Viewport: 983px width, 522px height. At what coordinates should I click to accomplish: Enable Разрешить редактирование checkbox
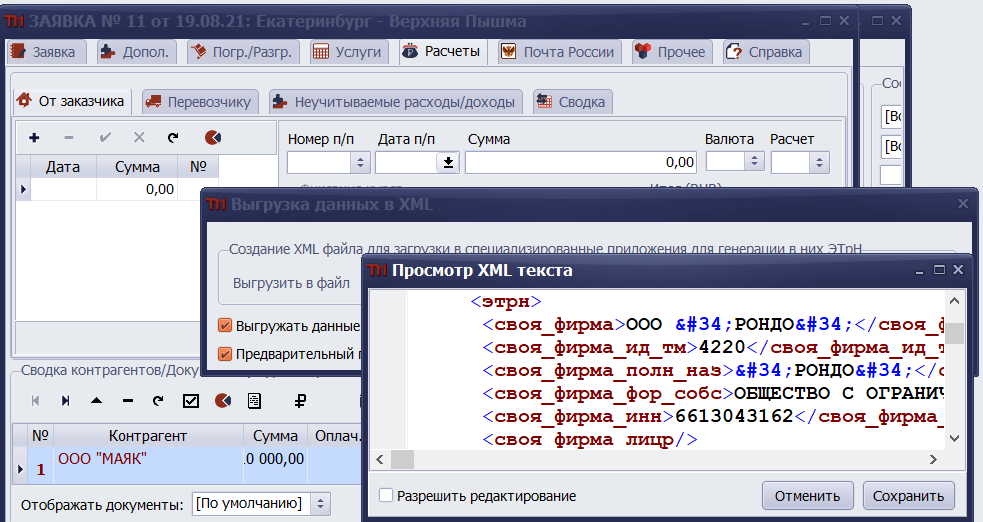pyautogui.click(x=386, y=496)
